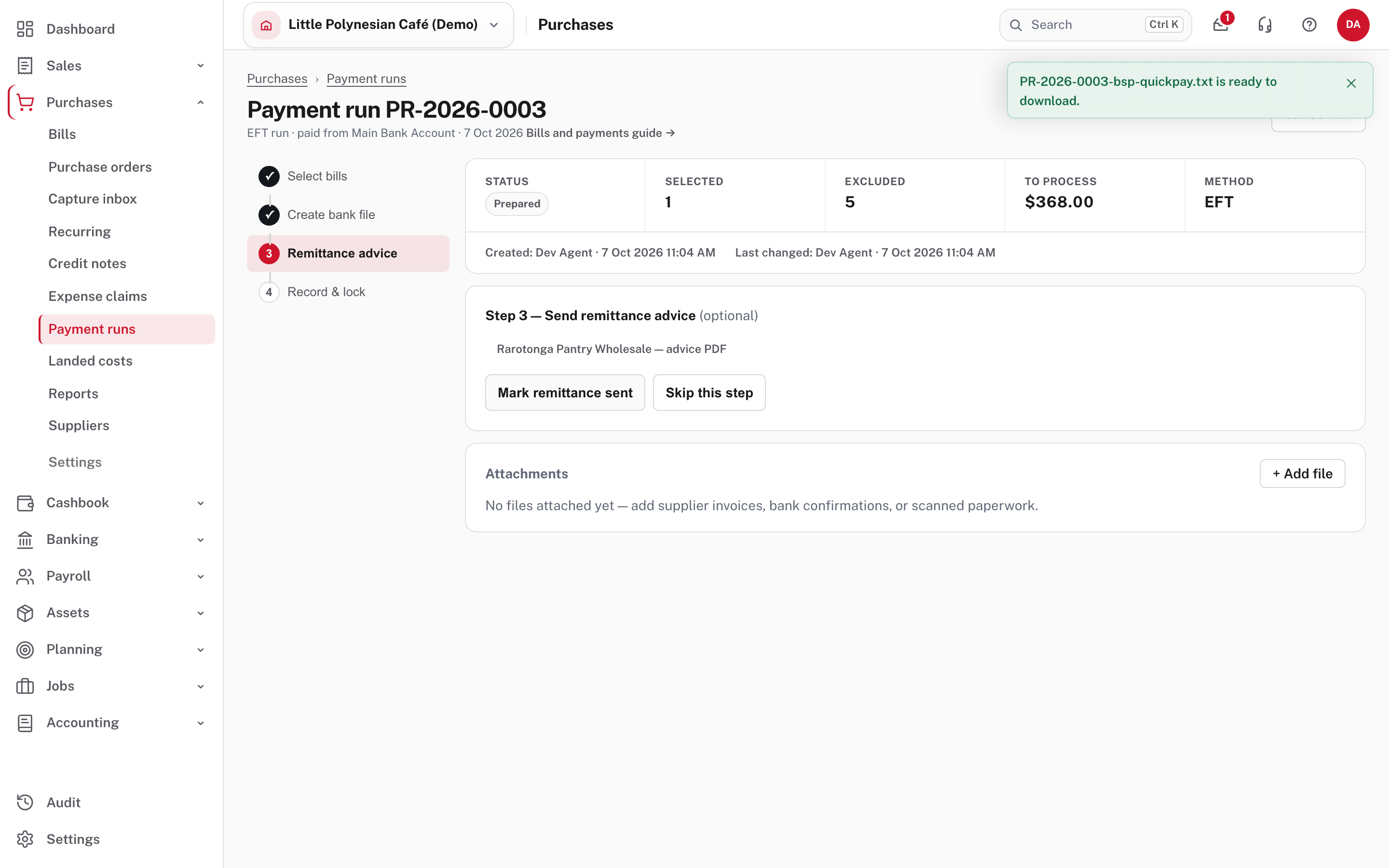Open Capture inbox menu item

93,199
